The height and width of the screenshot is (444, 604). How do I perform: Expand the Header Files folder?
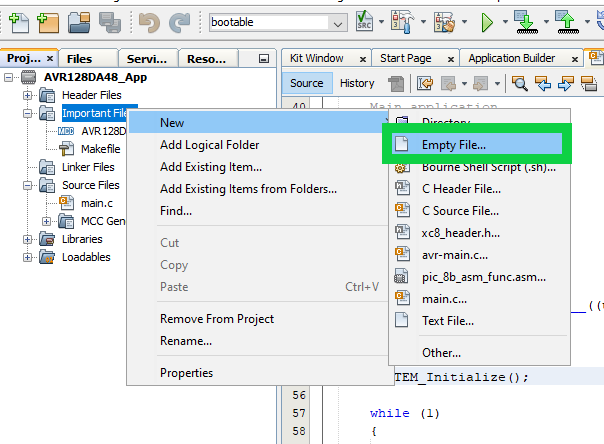coord(29,95)
